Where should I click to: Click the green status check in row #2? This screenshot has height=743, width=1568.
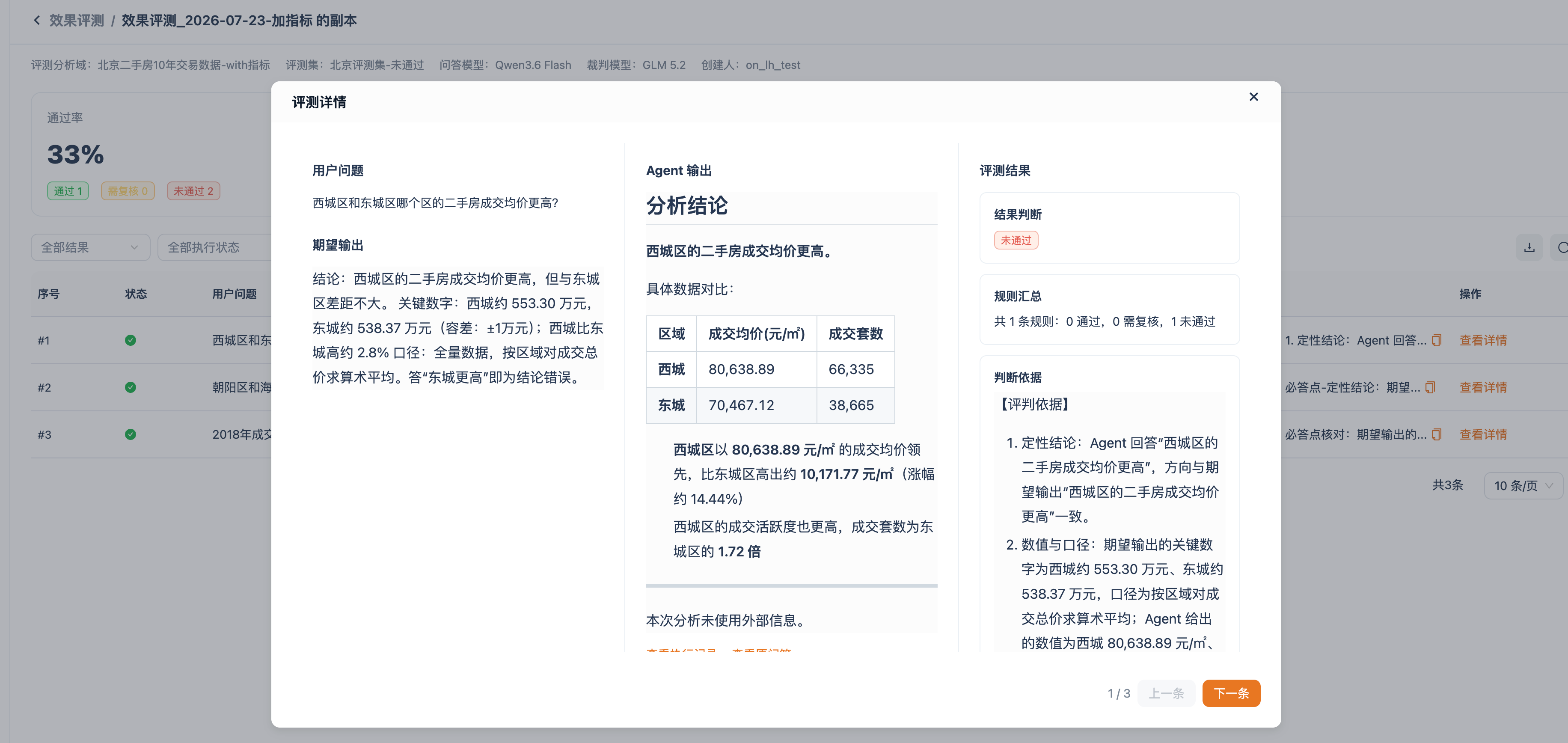point(130,387)
